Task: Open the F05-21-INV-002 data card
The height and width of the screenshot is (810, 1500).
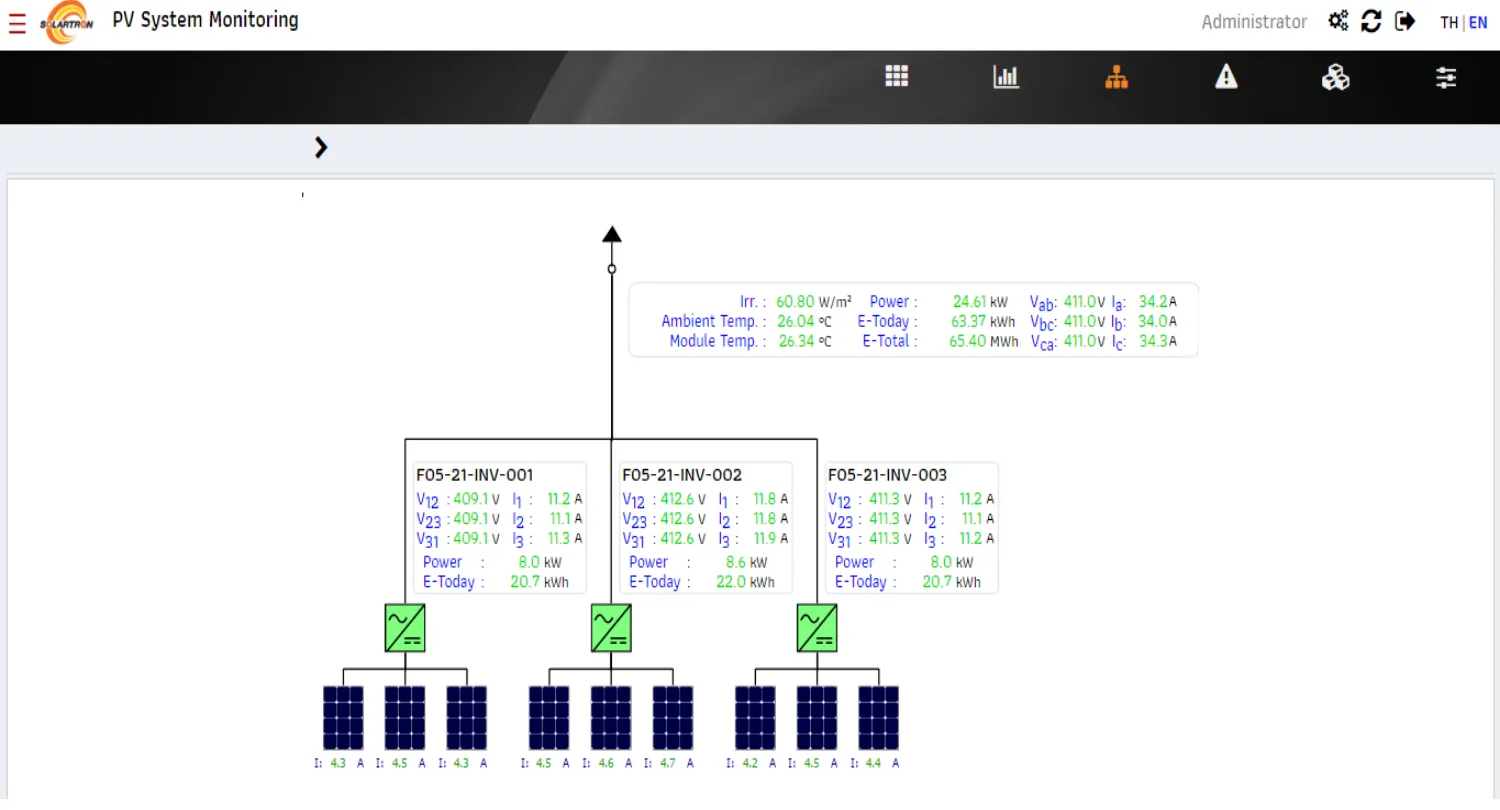Action: pos(706,528)
